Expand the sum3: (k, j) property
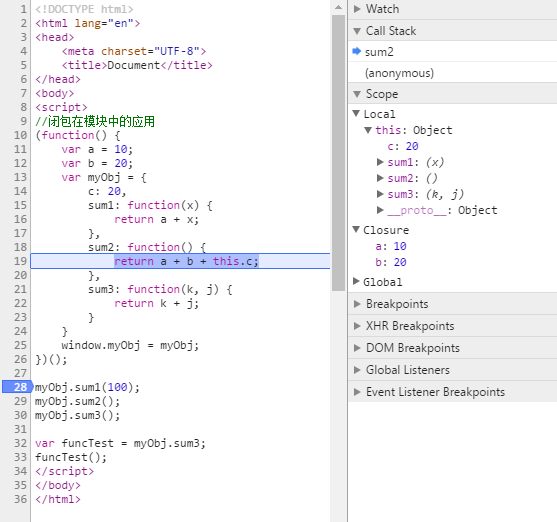Viewport: 557px width, 522px height. [380, 194]
